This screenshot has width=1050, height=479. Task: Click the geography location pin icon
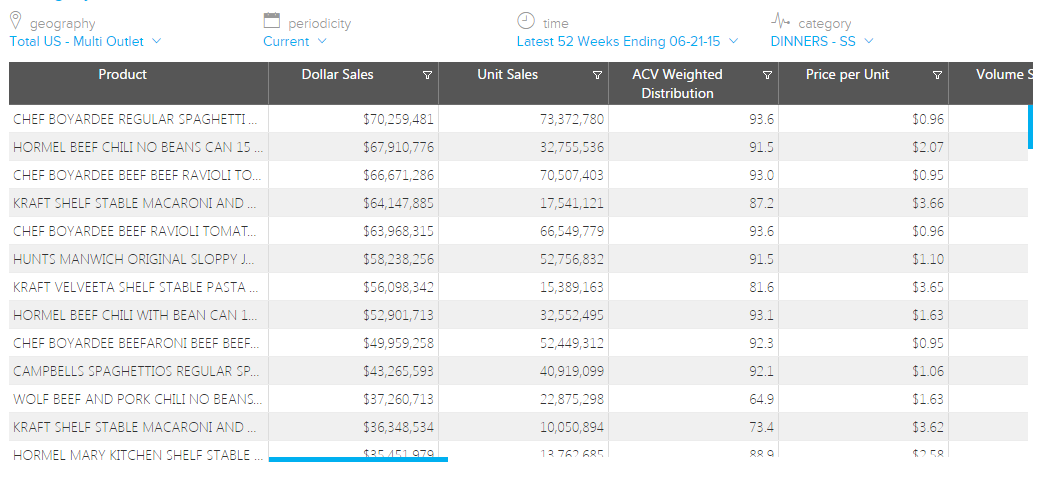[16, 21]
